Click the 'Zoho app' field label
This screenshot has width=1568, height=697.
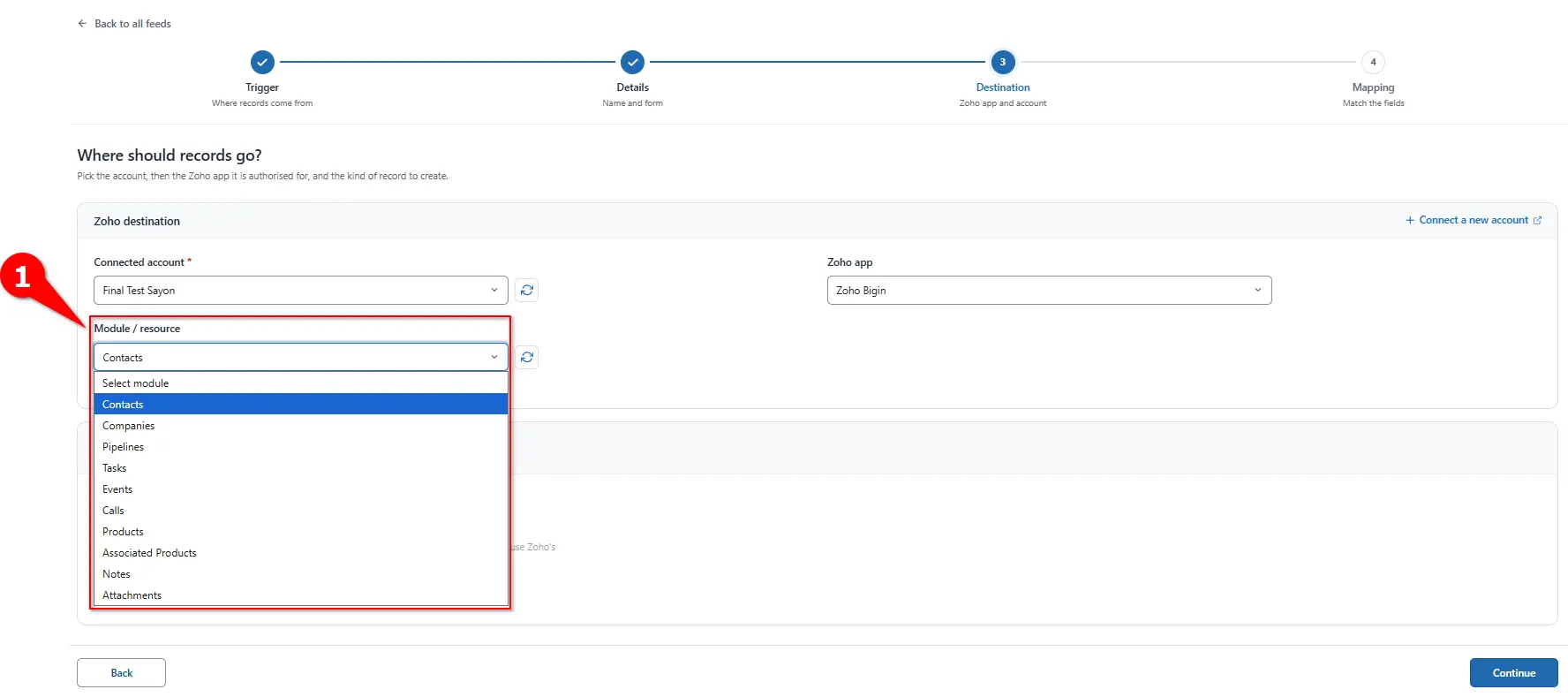click(849, 262)
